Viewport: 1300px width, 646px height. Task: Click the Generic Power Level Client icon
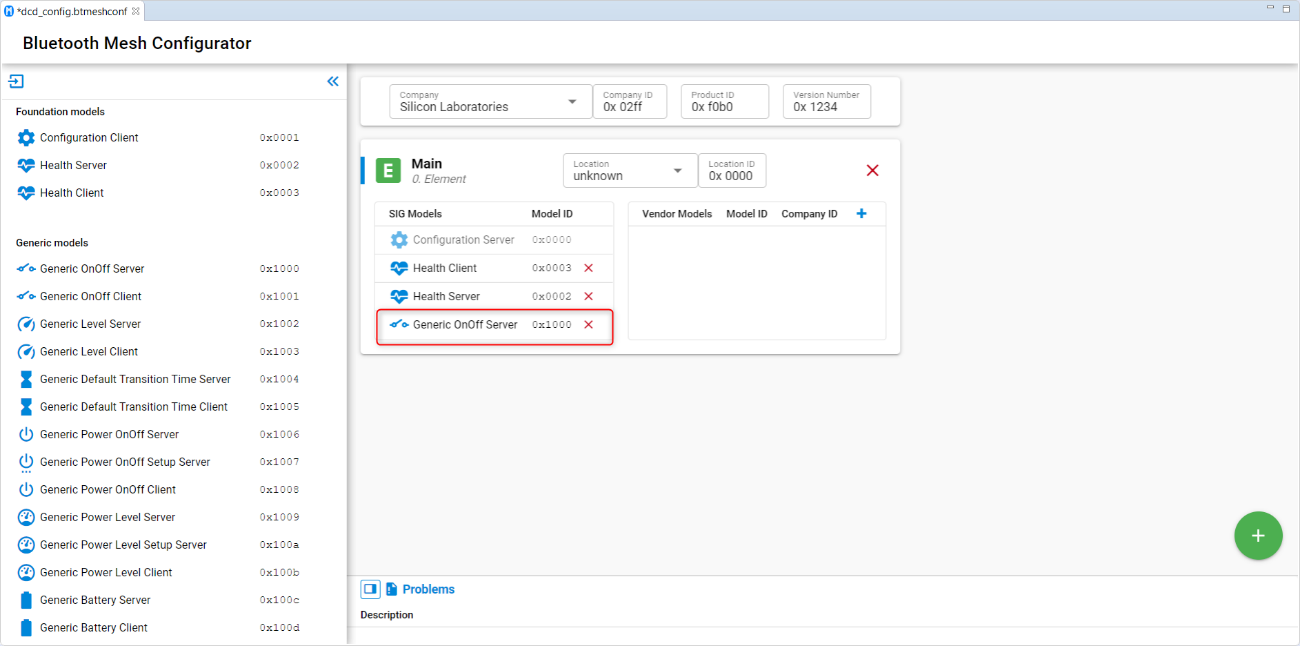click(26, 573)
